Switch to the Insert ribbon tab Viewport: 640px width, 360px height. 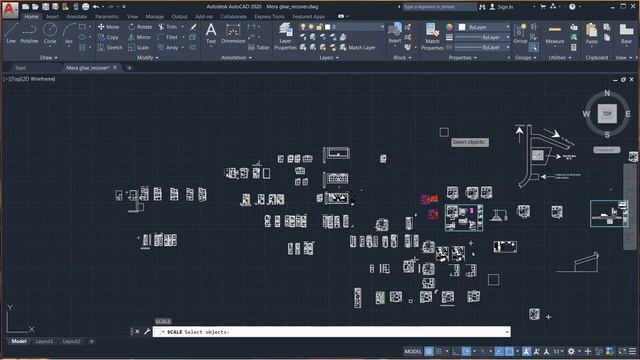click(x=52, y=17)
